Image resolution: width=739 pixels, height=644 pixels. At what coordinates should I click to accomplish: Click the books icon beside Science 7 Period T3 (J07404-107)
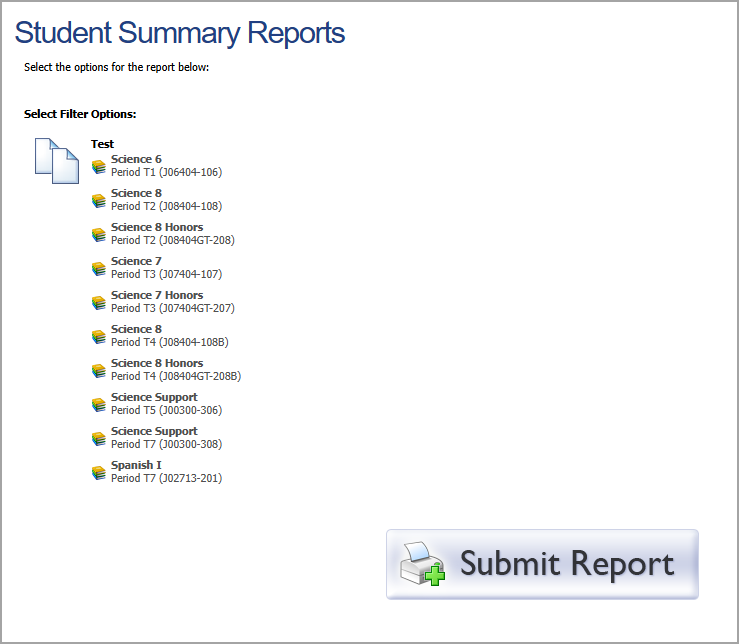(x=99, y=269)
